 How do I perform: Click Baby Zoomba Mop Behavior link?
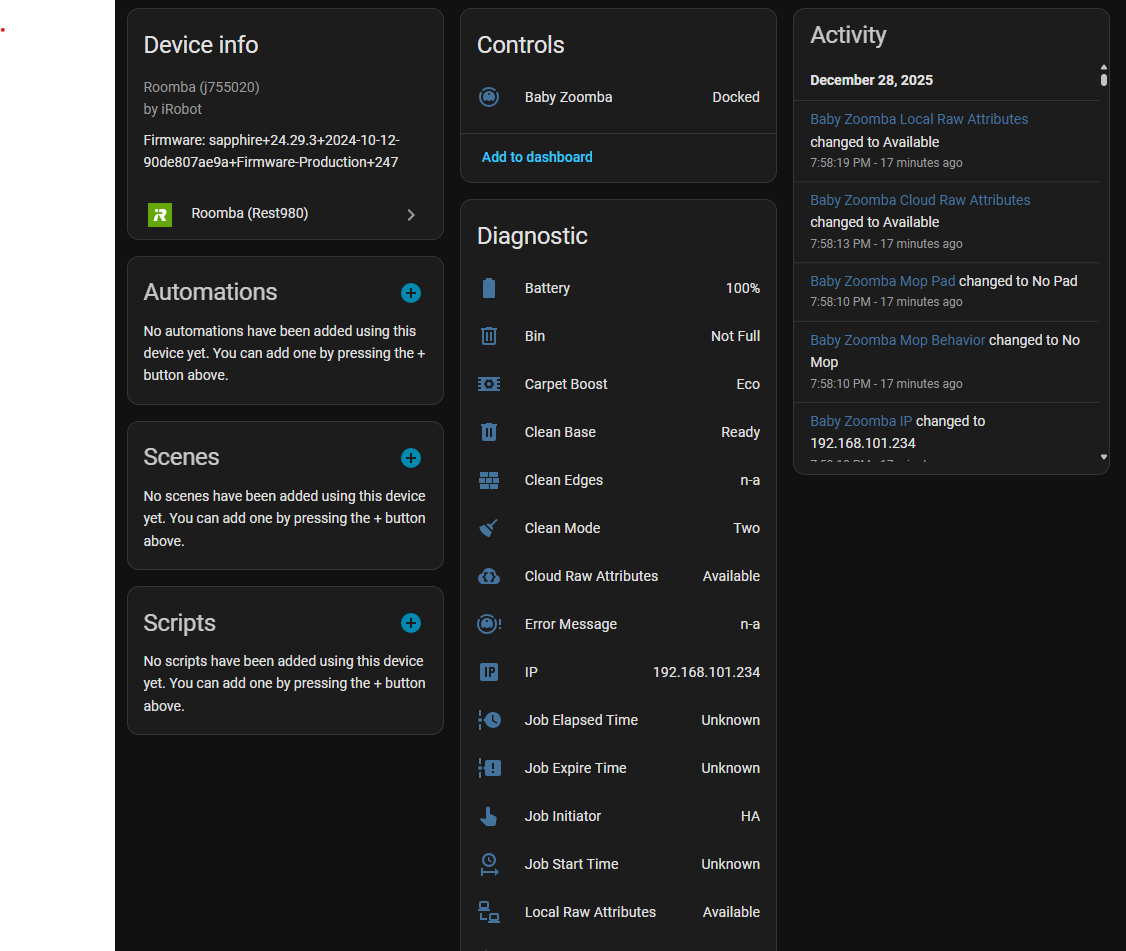click(898, 340)
